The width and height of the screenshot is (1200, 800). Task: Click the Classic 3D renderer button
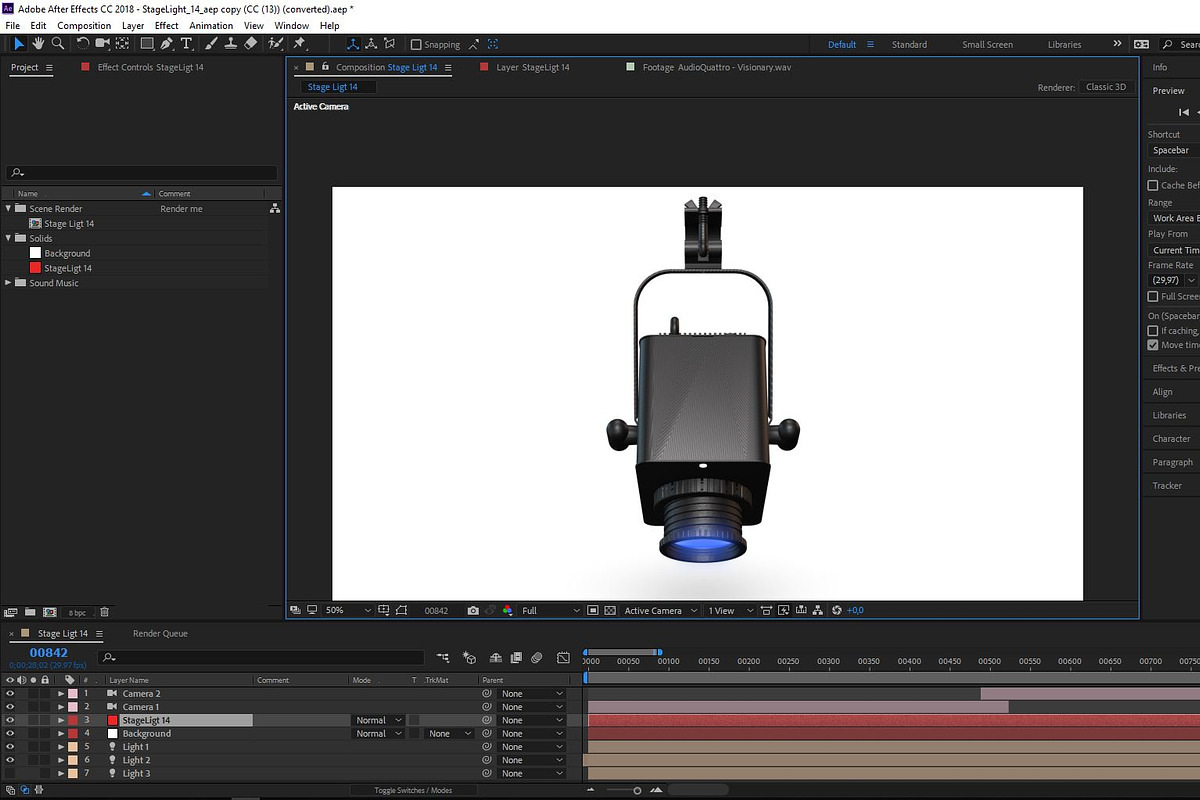coord(1106,87)
